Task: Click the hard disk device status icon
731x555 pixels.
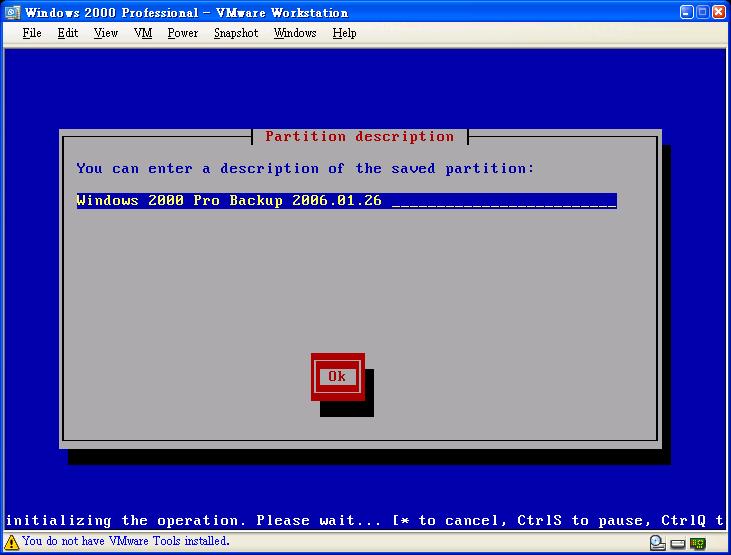Action: pos(657,543)
